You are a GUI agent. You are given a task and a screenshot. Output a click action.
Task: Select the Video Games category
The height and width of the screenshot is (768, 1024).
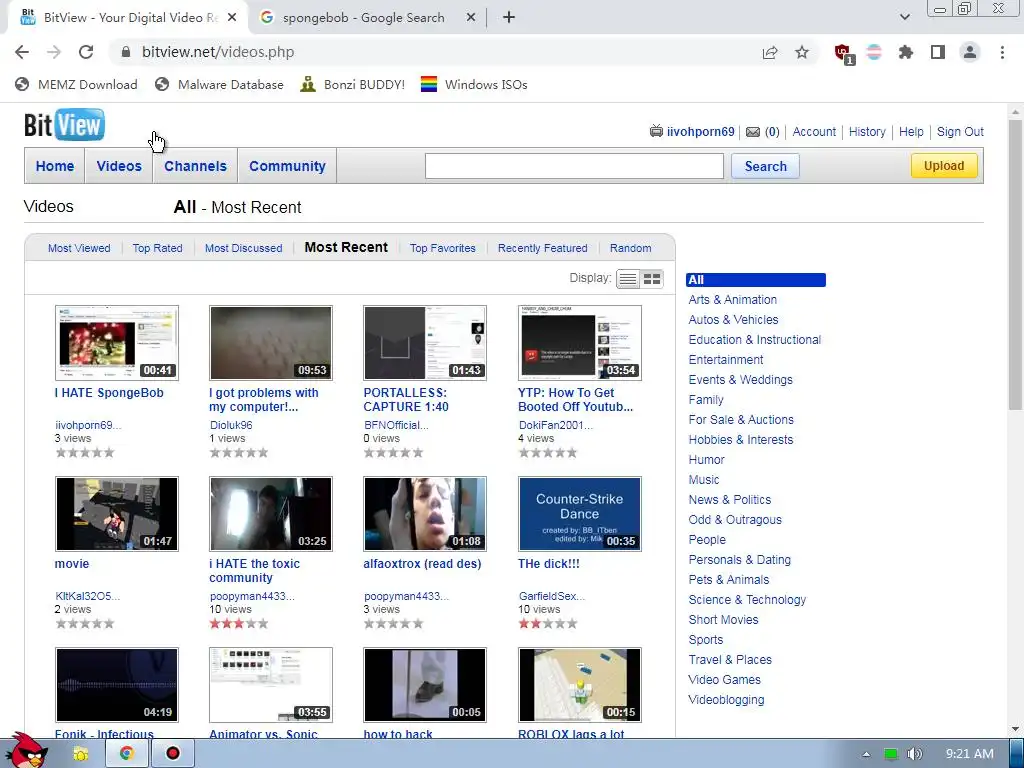point(724,680)
